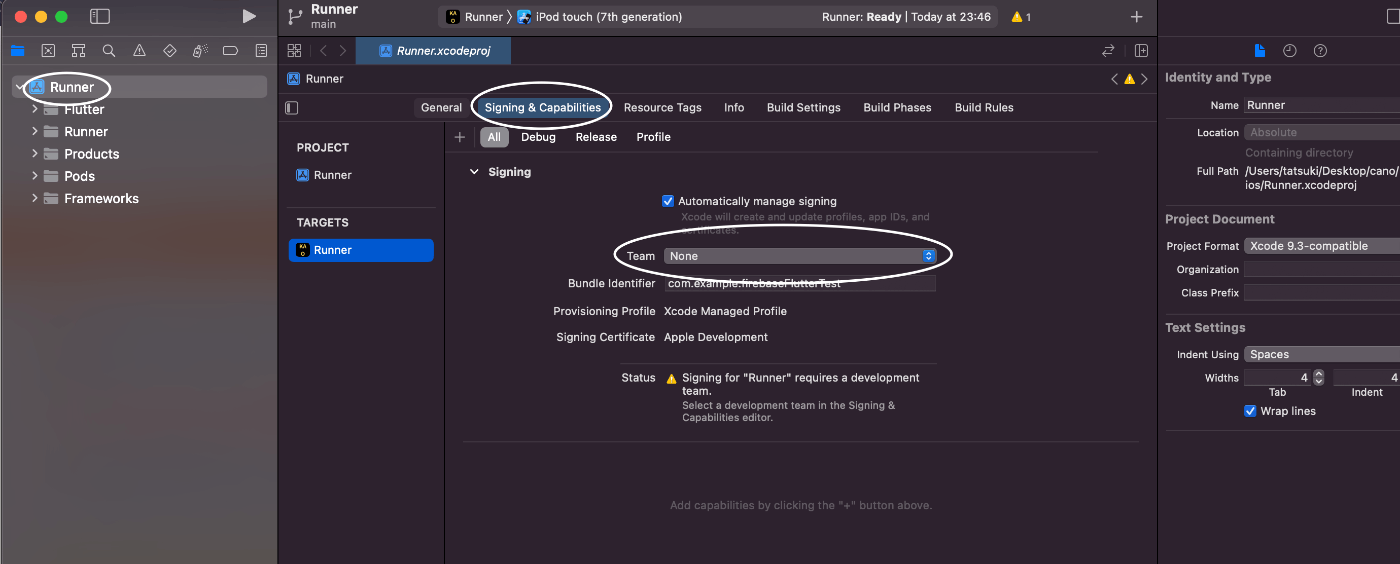Select Runner under PROJECT
The width and height of the screenshot is (1400, 564).
pos(324,175)
